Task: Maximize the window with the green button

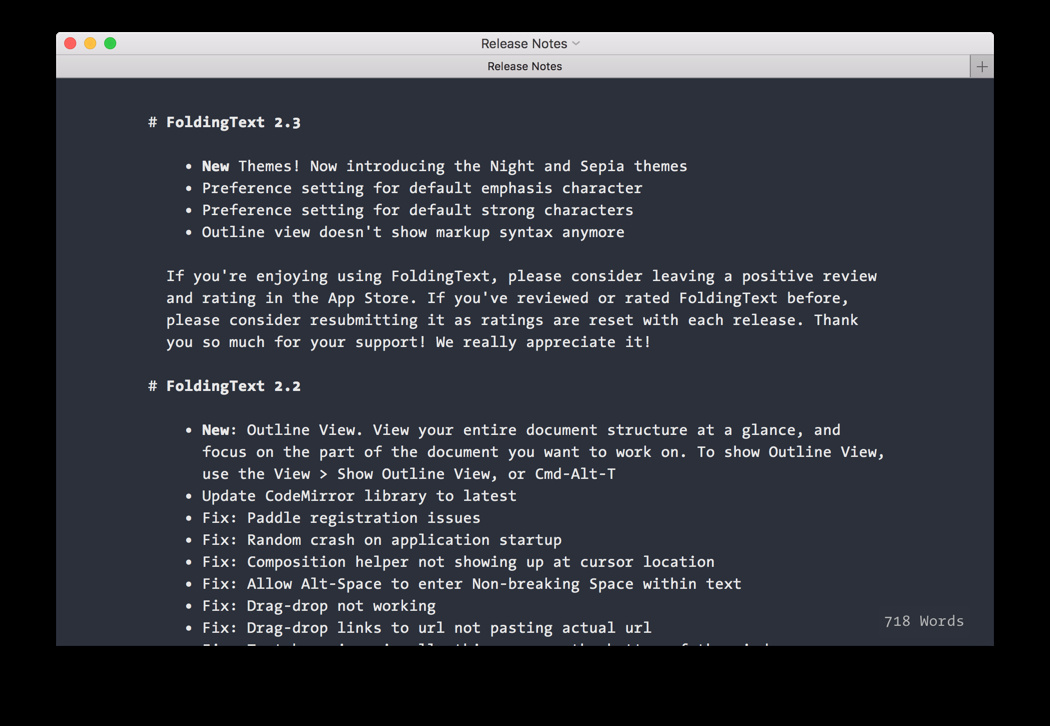Action: [110, 44]
